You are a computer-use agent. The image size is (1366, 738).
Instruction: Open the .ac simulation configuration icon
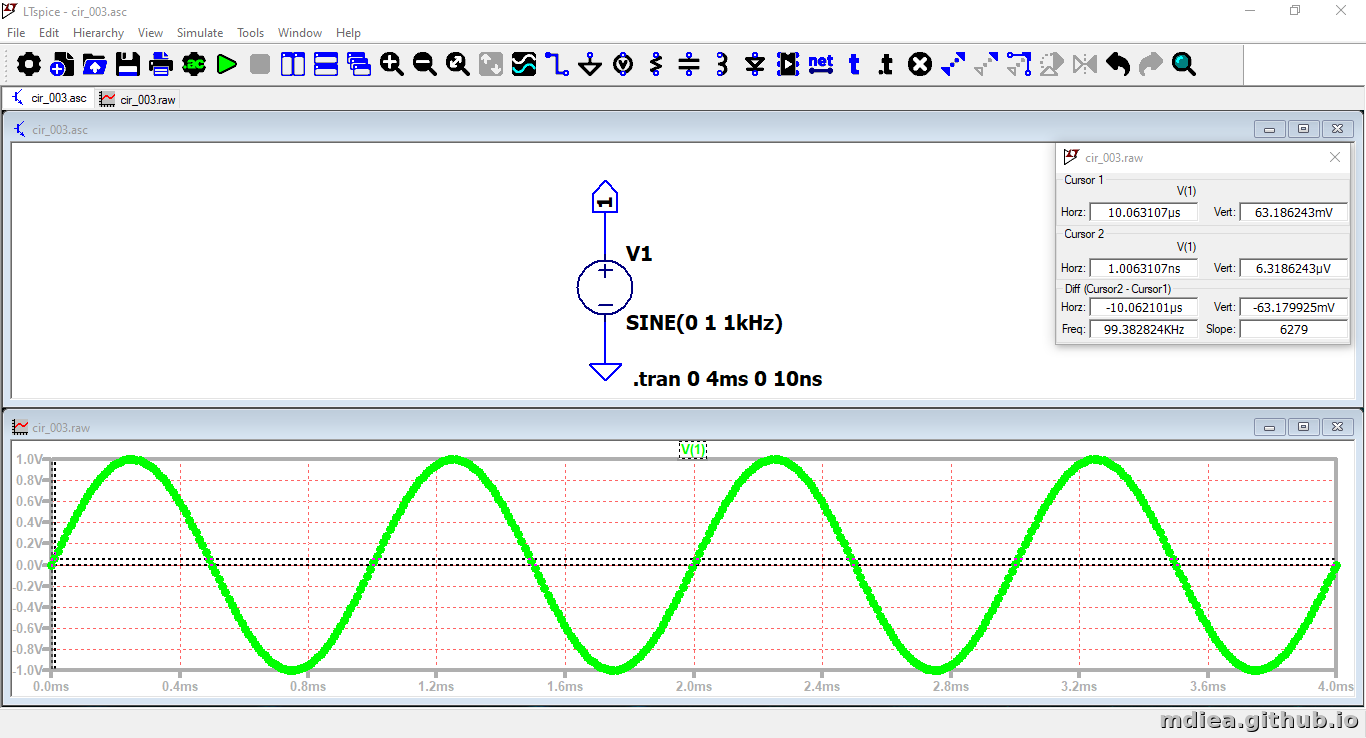(193, 65)
